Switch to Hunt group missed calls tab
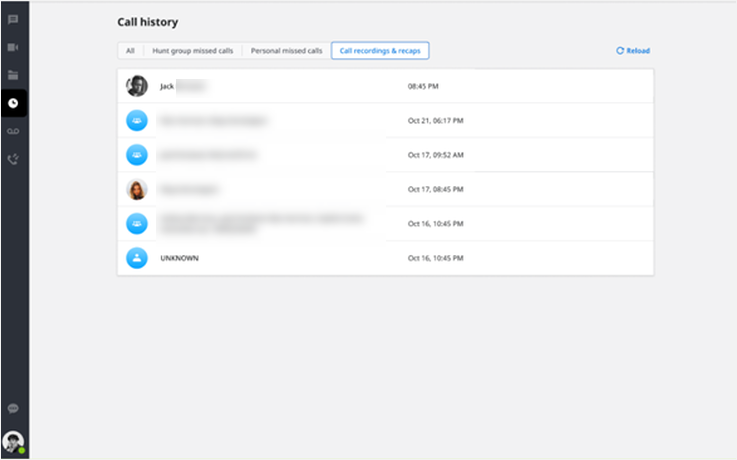The width and height of the screenshot is (737, 460). (x=193, y=51)
